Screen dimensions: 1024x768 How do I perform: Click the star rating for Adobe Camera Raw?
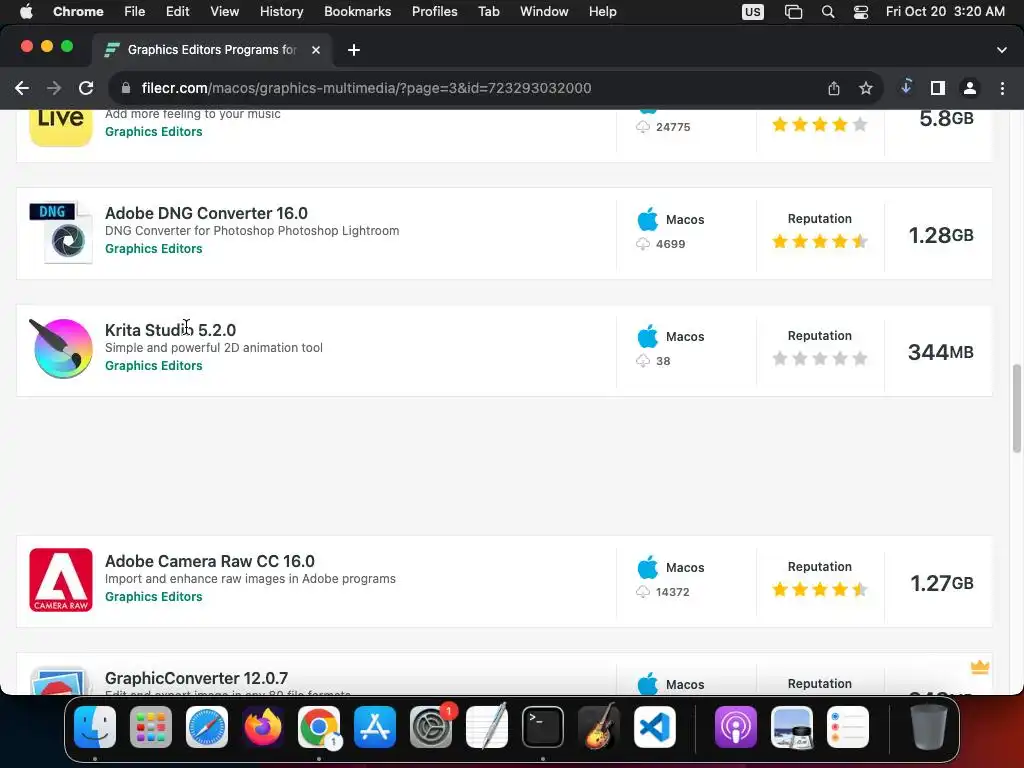[x=820, y=590]
